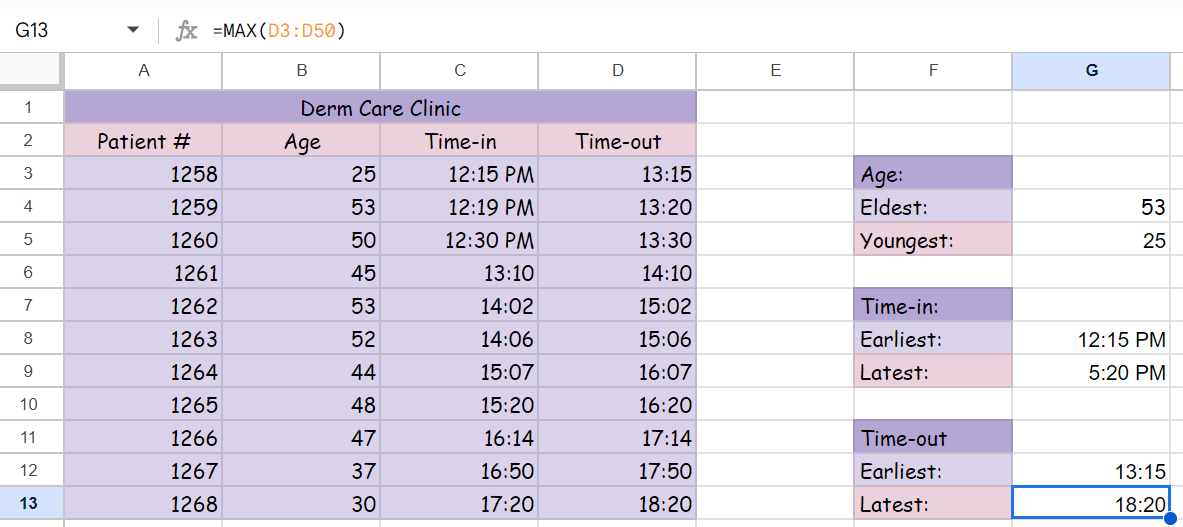This screenshot has height=527, width=1183.
Task: Click the fill handle on cell G13
Action: (1170, 519)
